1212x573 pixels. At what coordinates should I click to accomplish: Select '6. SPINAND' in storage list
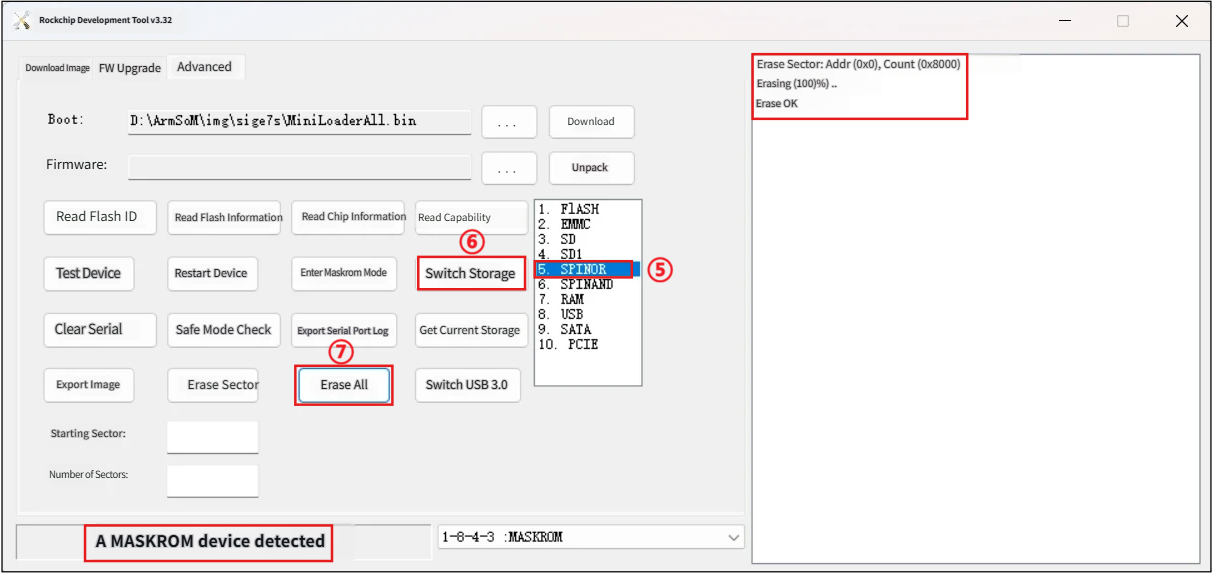(587, 284)
